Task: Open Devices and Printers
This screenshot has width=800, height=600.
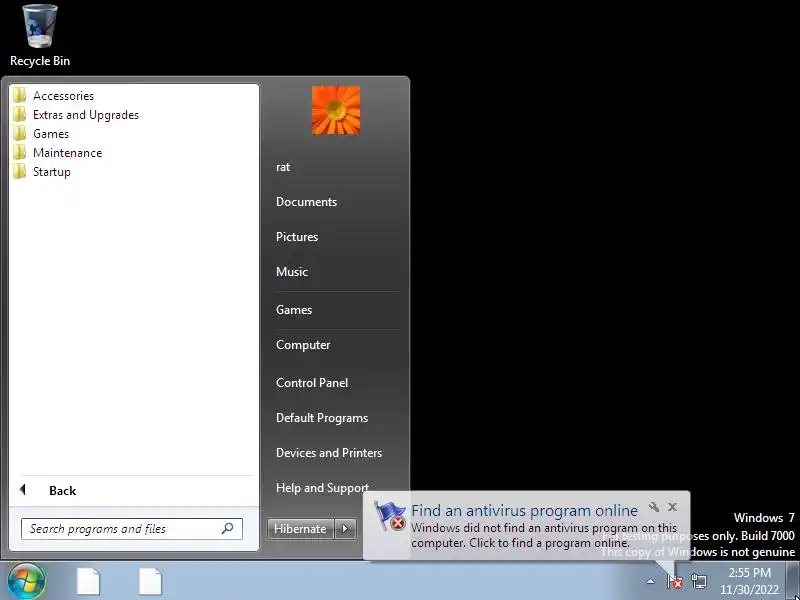Action: pyautogui.click(x=329, y=453)
